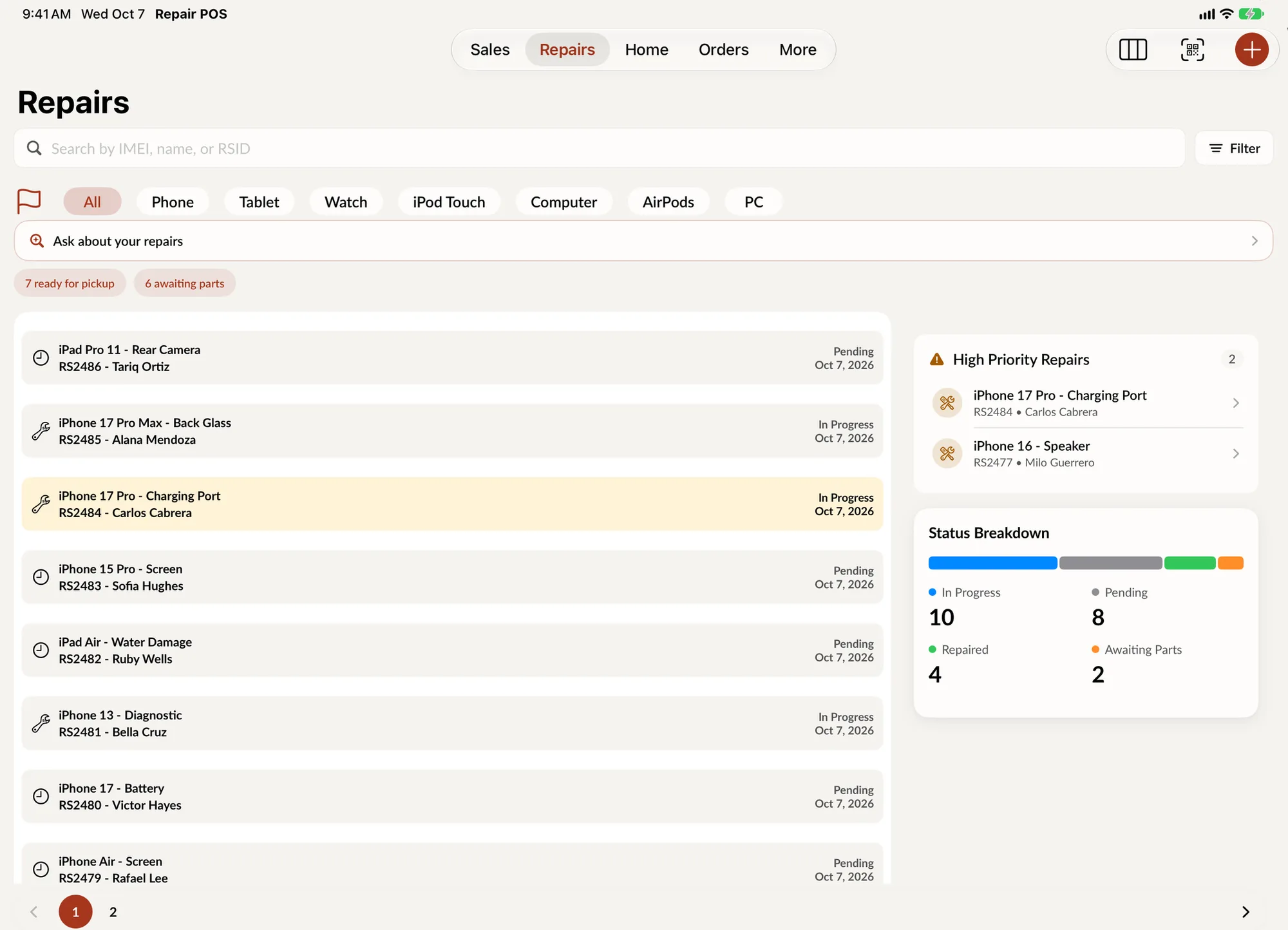Show 6 awaiting parts repairs

click(185, 283)
